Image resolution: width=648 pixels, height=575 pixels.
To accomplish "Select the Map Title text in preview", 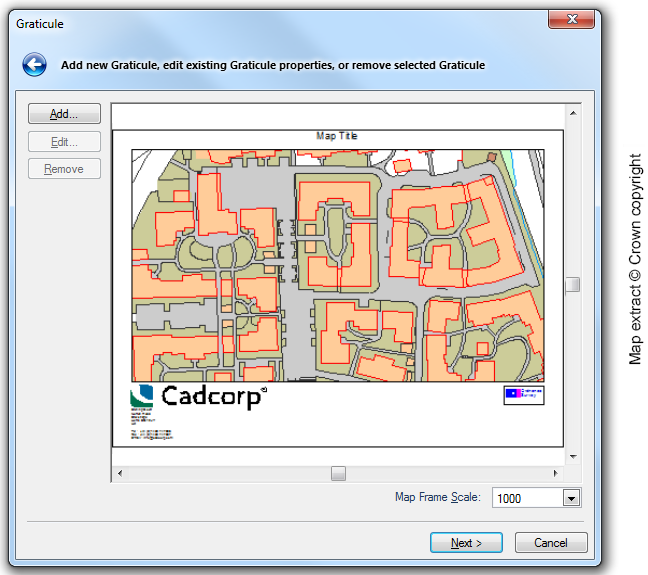I will tap(337, 136).
